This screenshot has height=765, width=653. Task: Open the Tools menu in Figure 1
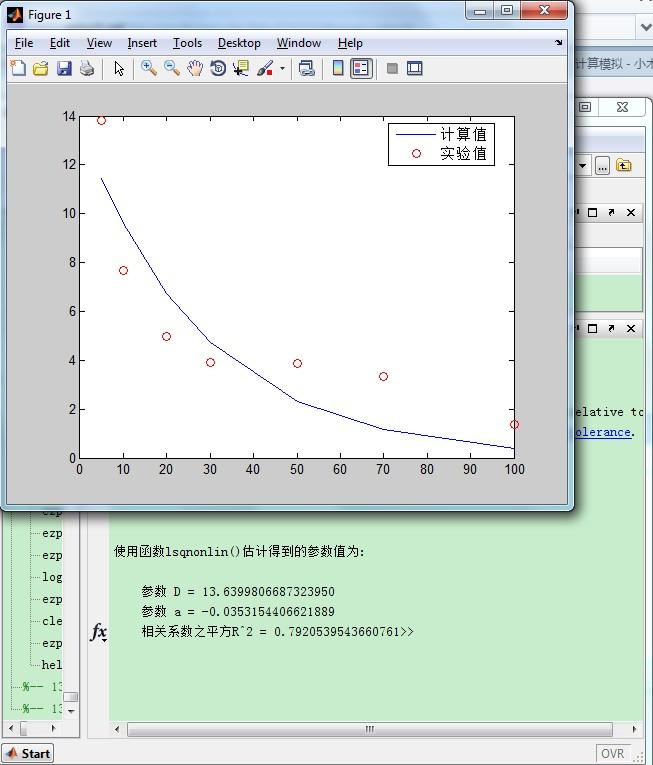[x=187, y=43]
